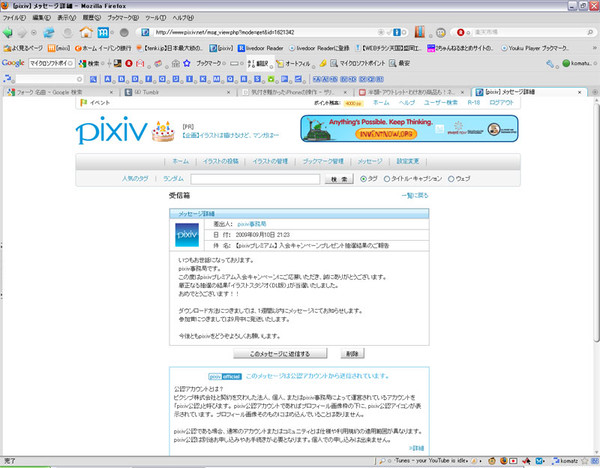Click 一覧に戻る link
The image size is (600, 468).
[x=415, y=196]
